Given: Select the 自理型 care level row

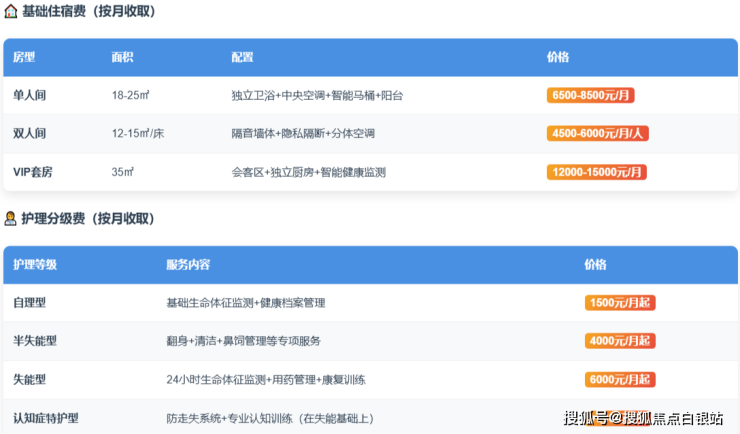Looking at the screenshot, I should click(x=30, y=302).
